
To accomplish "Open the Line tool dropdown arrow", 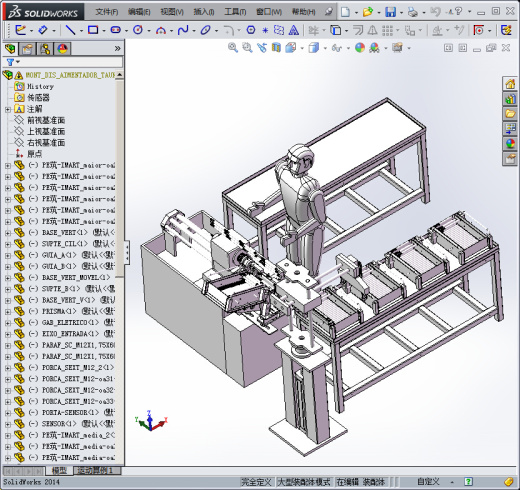I will [x=81, y=31].
